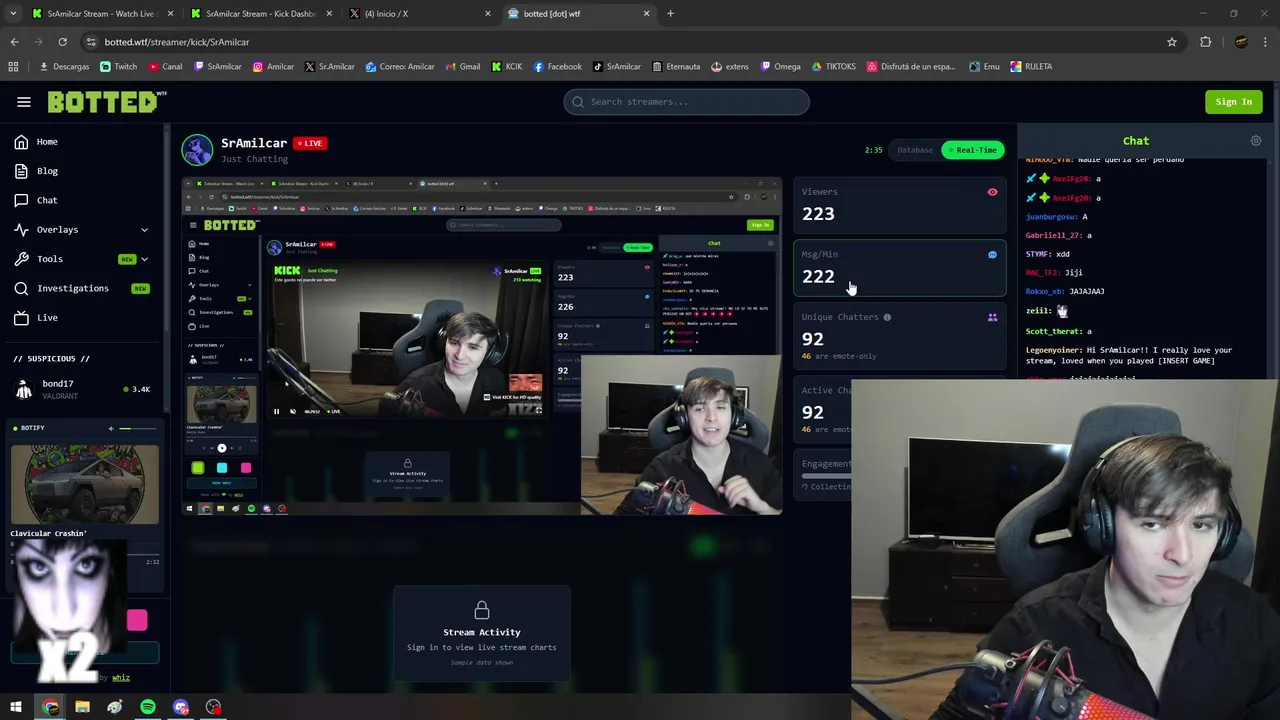Open the hamburger menu beside the BOTTED logo
This screenshot has width=1280, height=720.
pyautogui.click(x=24, y=102)
